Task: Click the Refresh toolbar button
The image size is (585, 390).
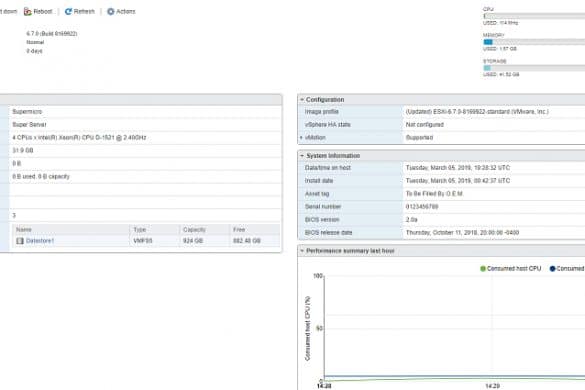Action: tap(80, 12)
